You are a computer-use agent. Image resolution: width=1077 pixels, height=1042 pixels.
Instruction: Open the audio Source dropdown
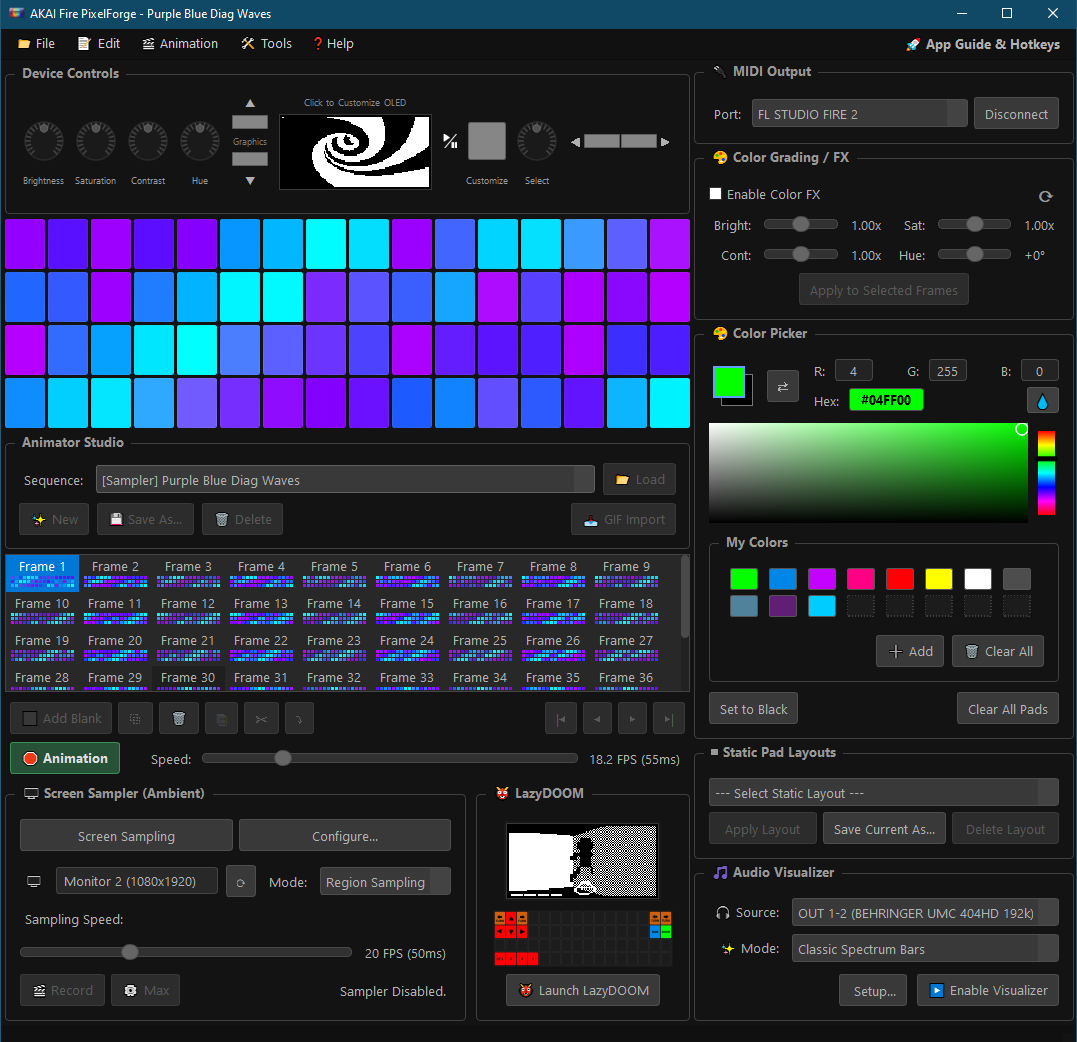(x=925, y=913)
